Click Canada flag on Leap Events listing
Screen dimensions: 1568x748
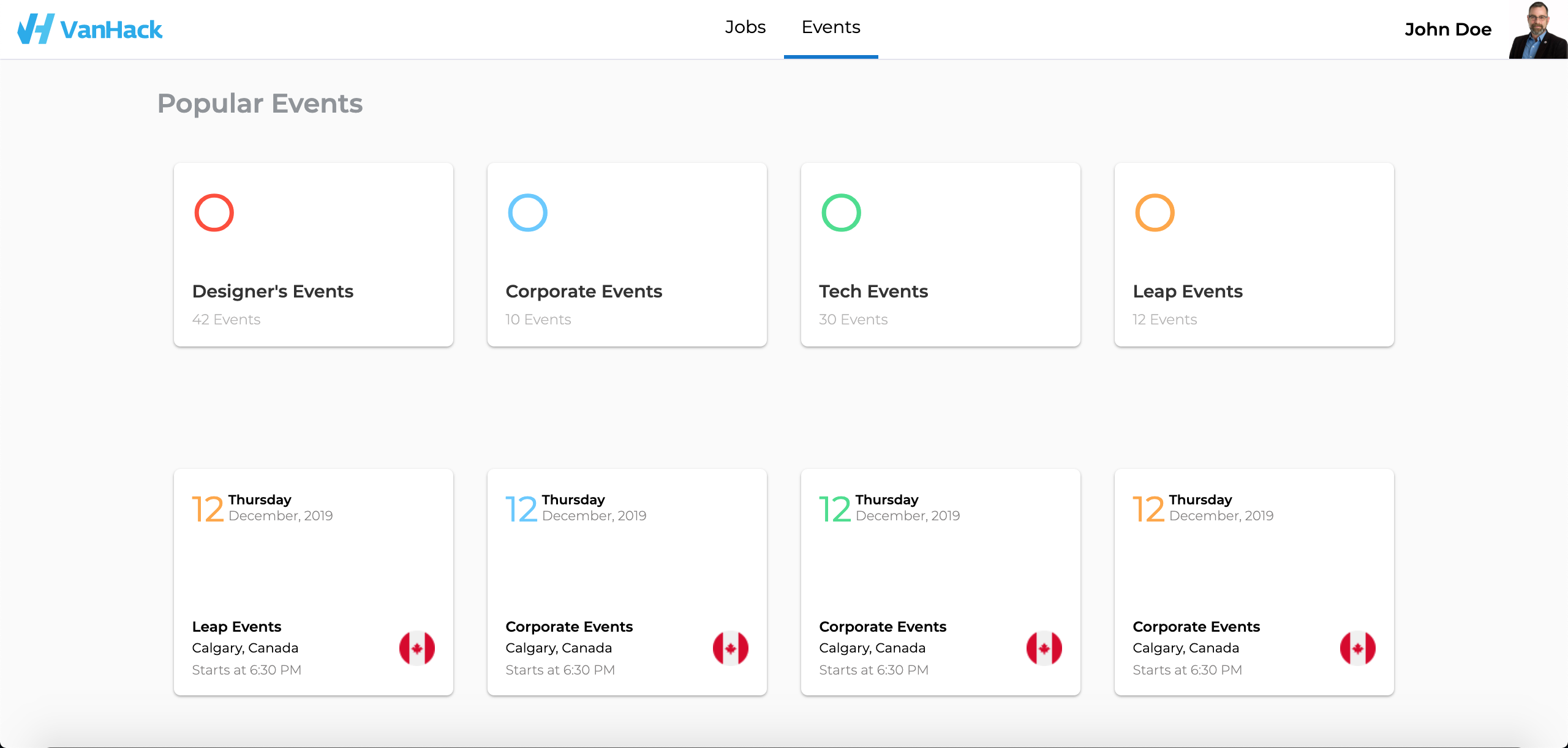pyautogui.click(x=417, y=648)
